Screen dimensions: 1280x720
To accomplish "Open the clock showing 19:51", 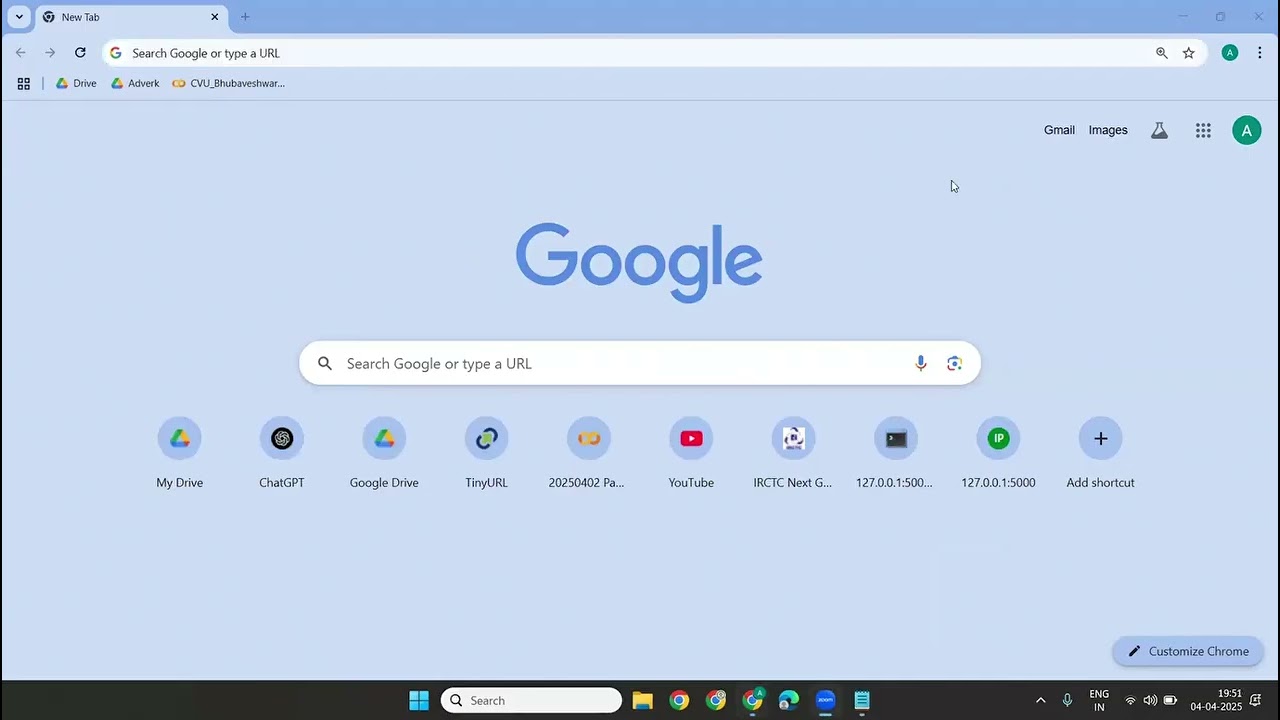I will (x=1216, y=700).
